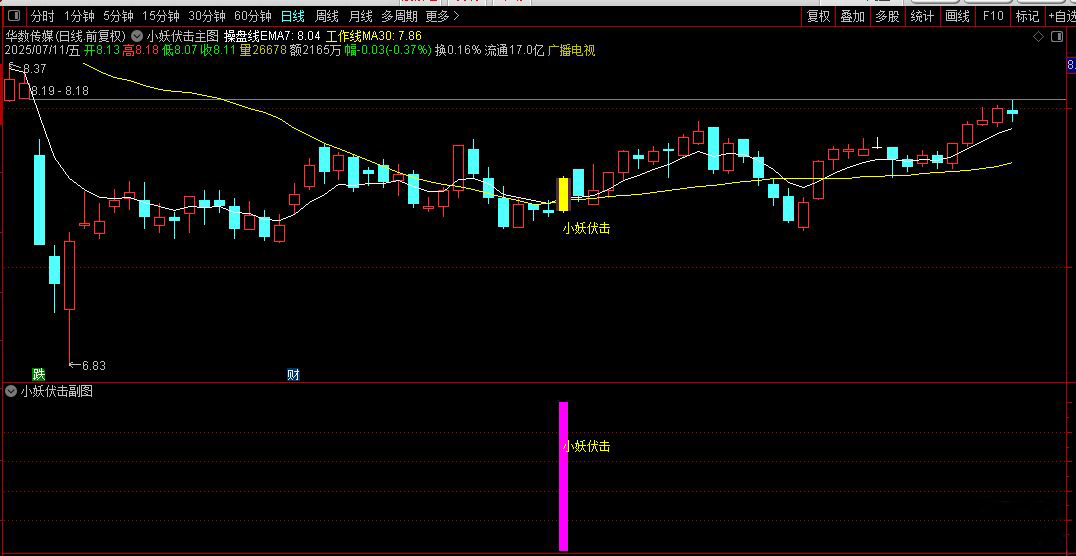Open the 统计 statistics button
Viewport: 1076px width, 556px height.
[922, 16]
